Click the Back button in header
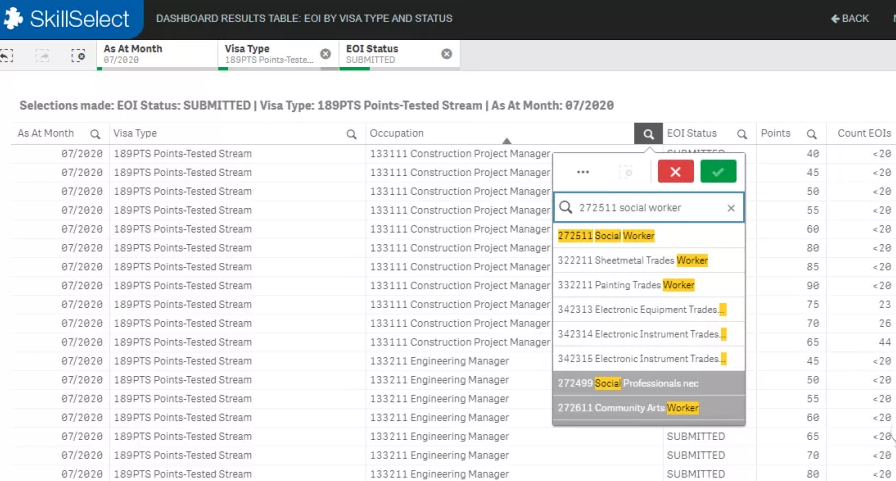896x481 pixels. pos(849,18)
